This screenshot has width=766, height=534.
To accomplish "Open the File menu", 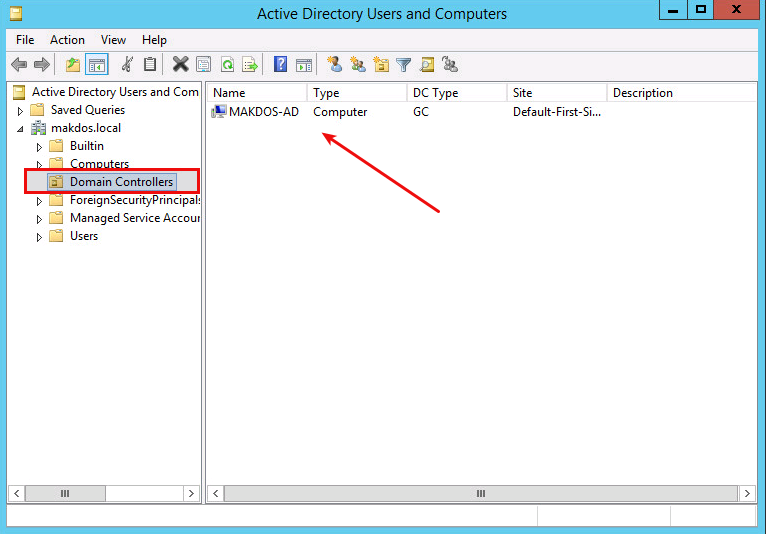I will click(x=25, y=40).
